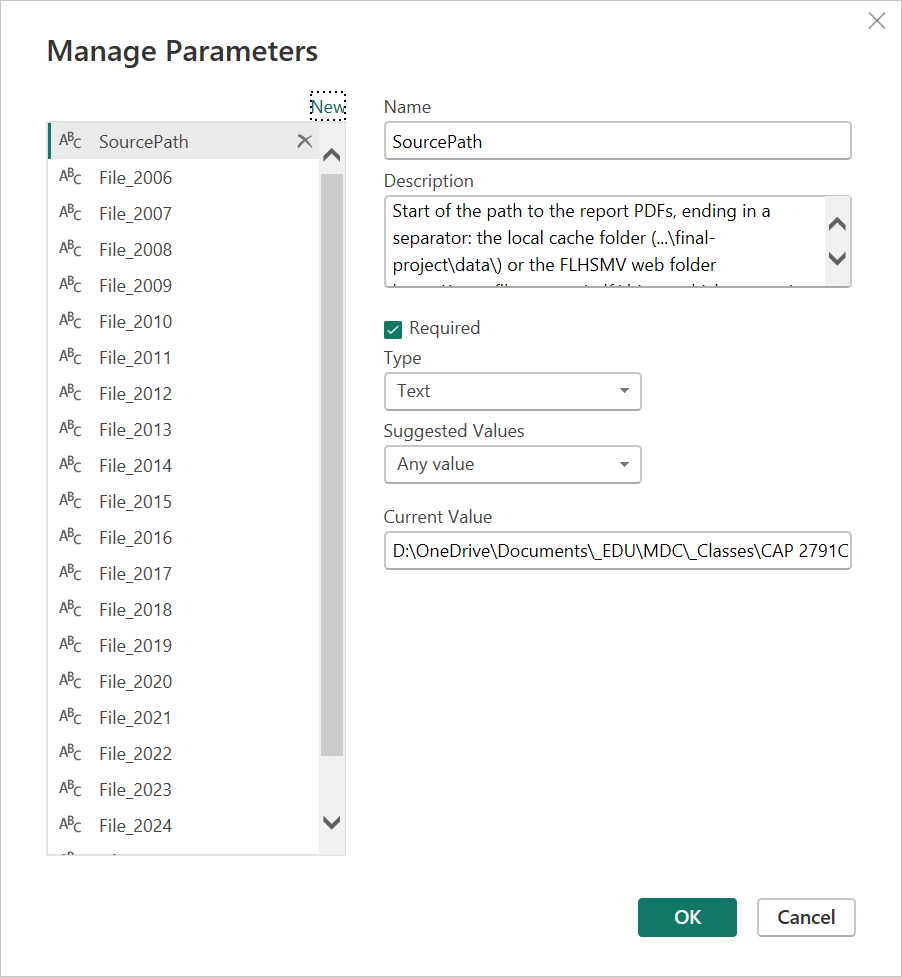Viewport: 902px width, 977px height.
Task: Confirm with the OK button
Action: point(687,917)
